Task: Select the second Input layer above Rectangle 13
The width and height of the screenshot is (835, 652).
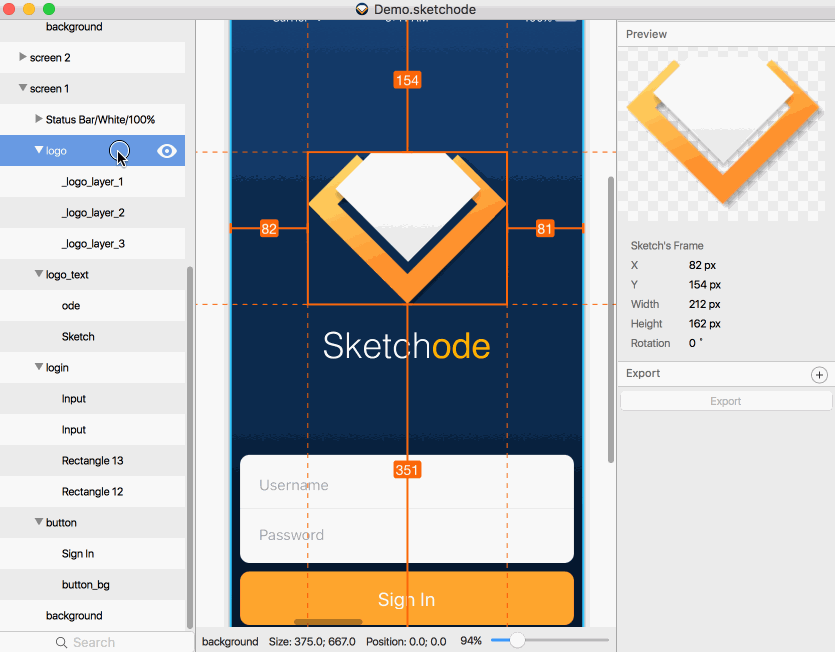Action: pos(93,429)
